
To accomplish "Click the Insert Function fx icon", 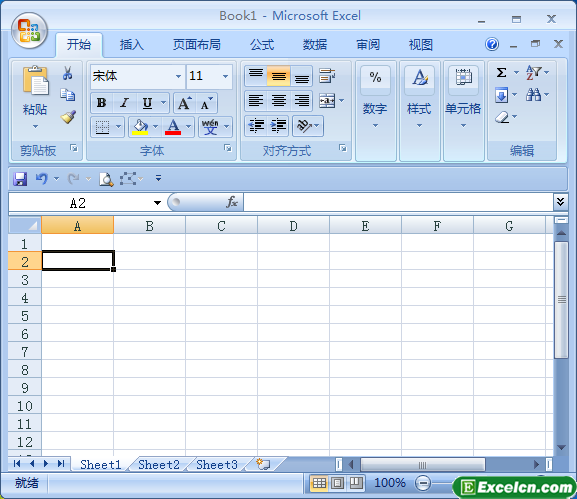I will (232, 202).
